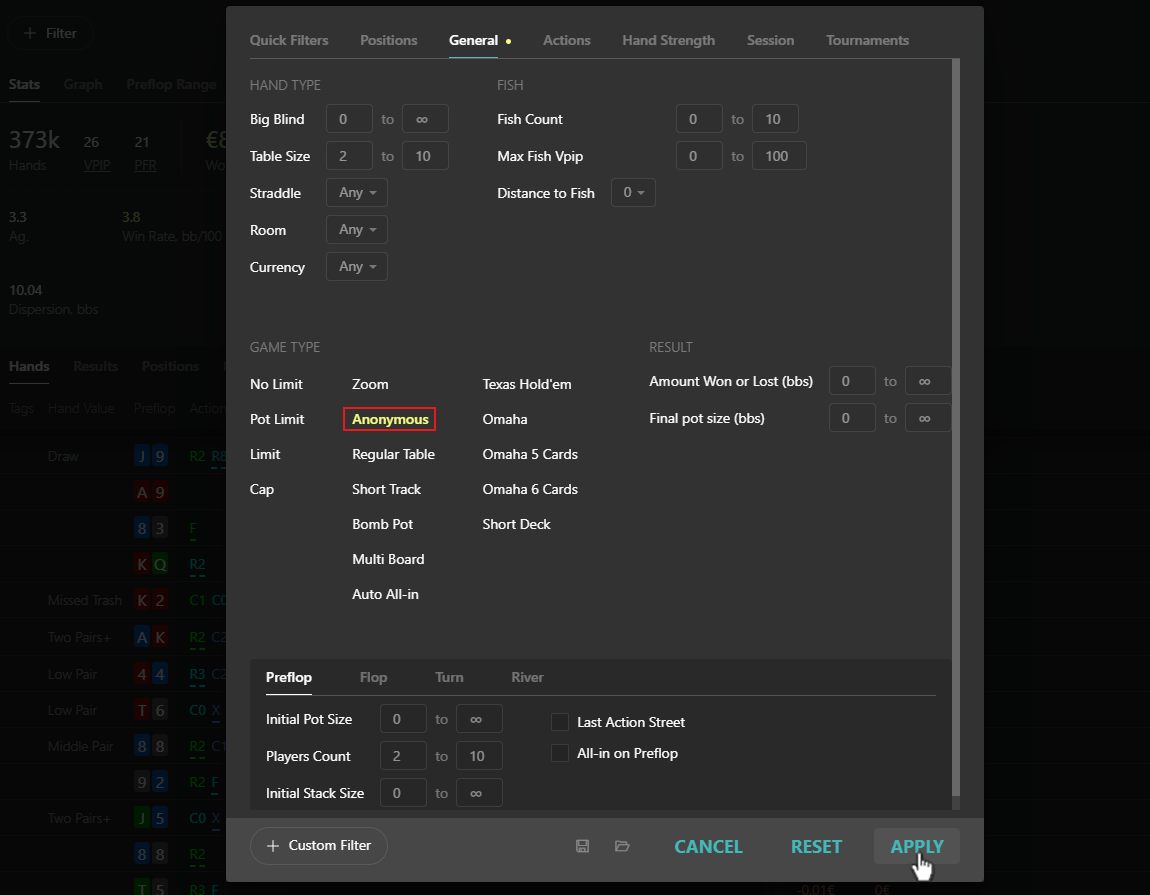The width and height of the screenshot is (1150, 895).
Task: Click the Amount Won or Lost minimum field
Action: [x=851, y=381]
